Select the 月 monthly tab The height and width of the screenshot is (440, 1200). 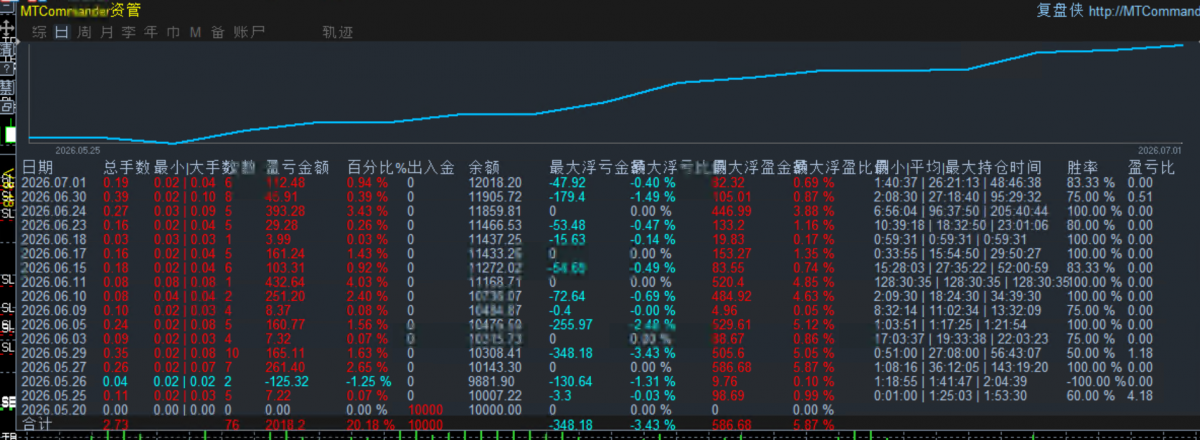click(106, 32)
